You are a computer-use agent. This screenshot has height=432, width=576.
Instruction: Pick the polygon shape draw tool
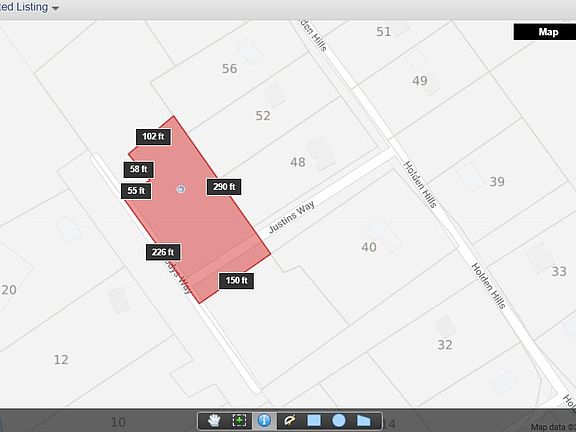click(364, 421)
